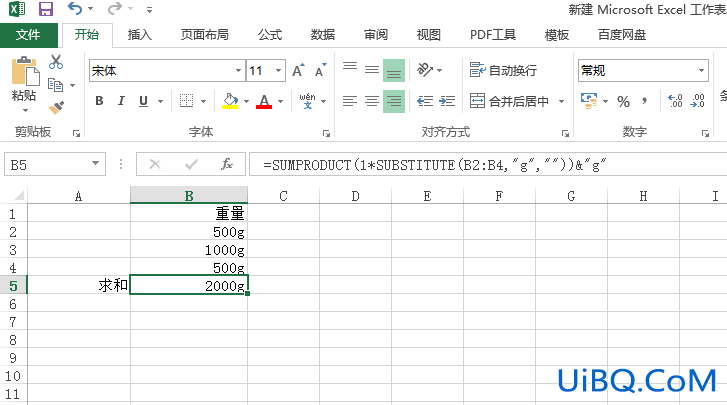Viewport: 727px width, 405px height.
Task: Toggle Align Right (highlighted)
Action: coord(394,101)
